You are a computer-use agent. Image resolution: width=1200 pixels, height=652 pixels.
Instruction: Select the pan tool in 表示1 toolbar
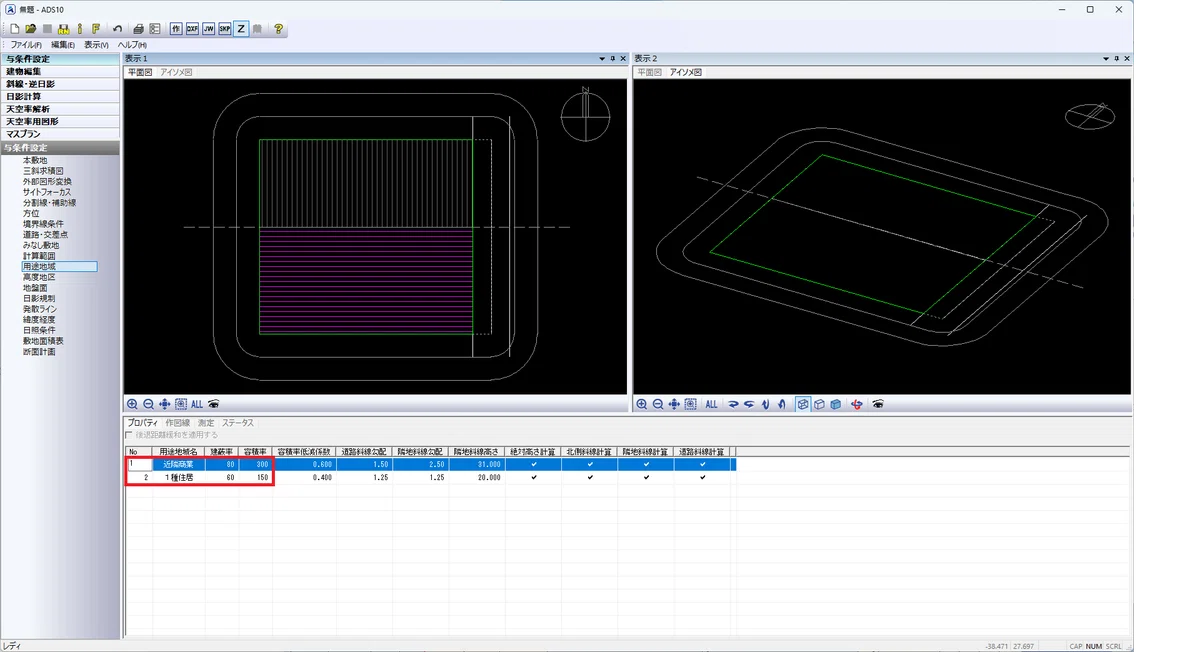[x=164, y=405]
